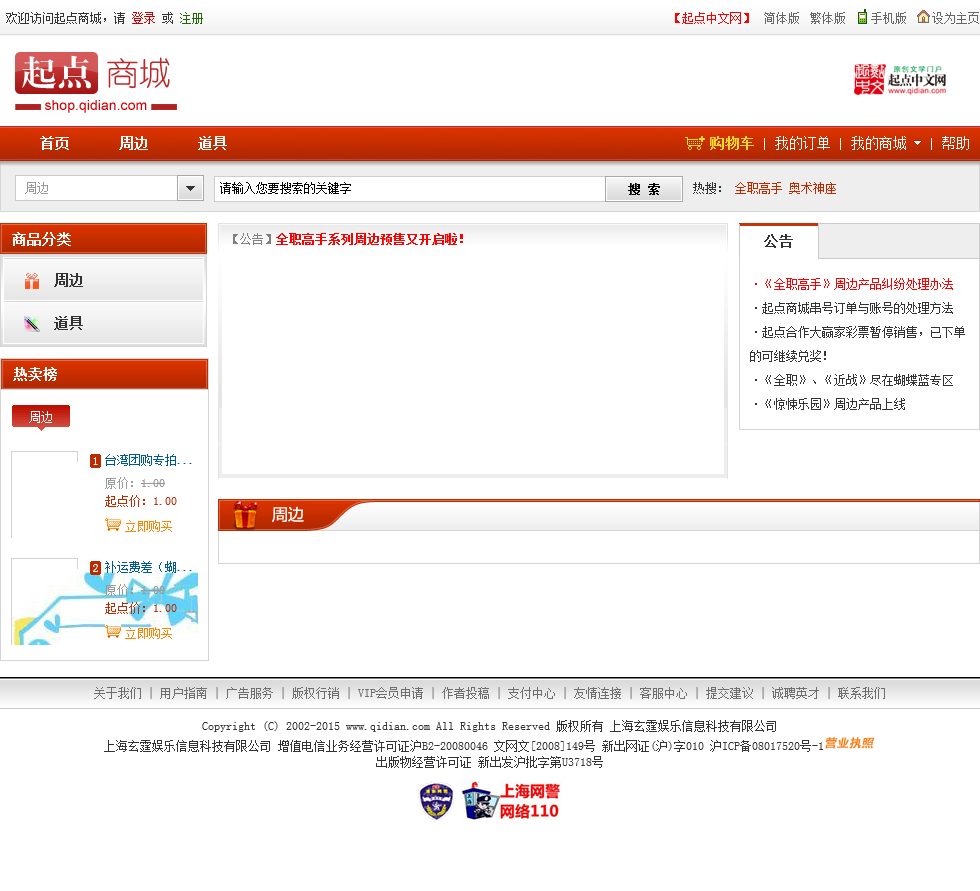Image resolution: width=980 pixels, height=891 pixels.
Task: Open 起点商城串号订单与账号的处理方法 notice
Action: (x=858, y=308)
